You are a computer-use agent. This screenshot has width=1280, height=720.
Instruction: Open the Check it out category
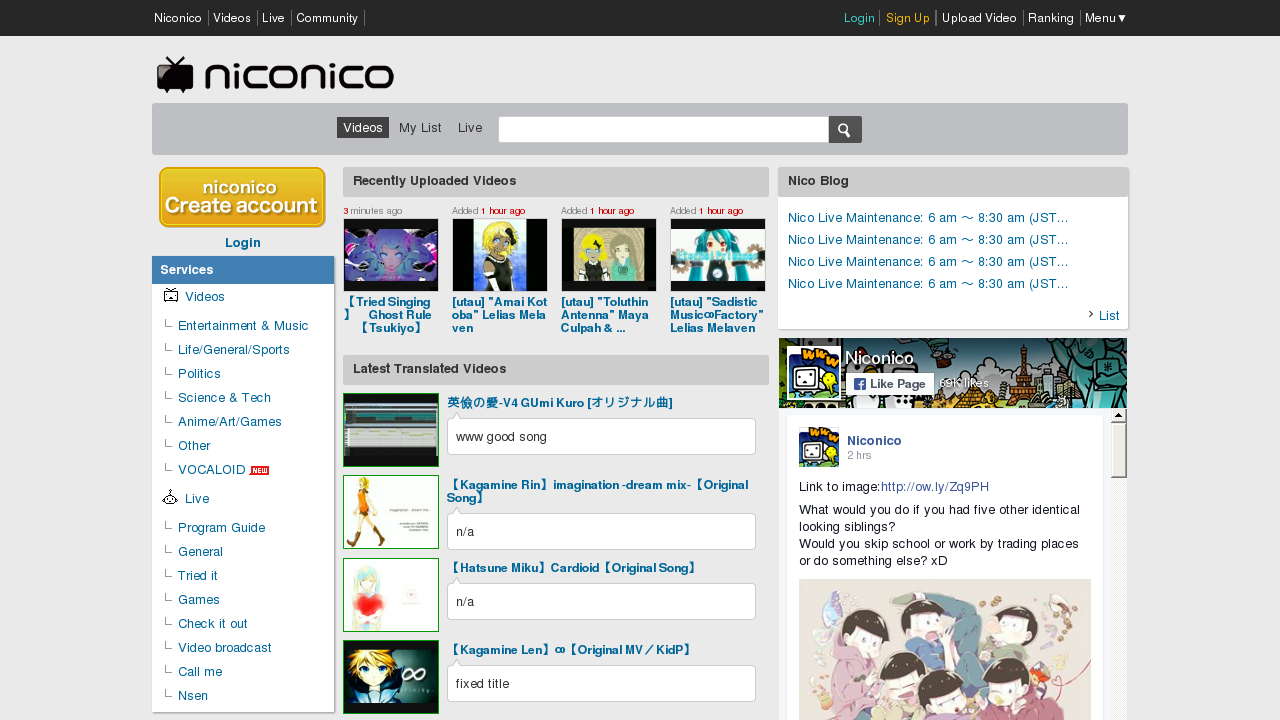pyautogui.click(x=212, y=624)
